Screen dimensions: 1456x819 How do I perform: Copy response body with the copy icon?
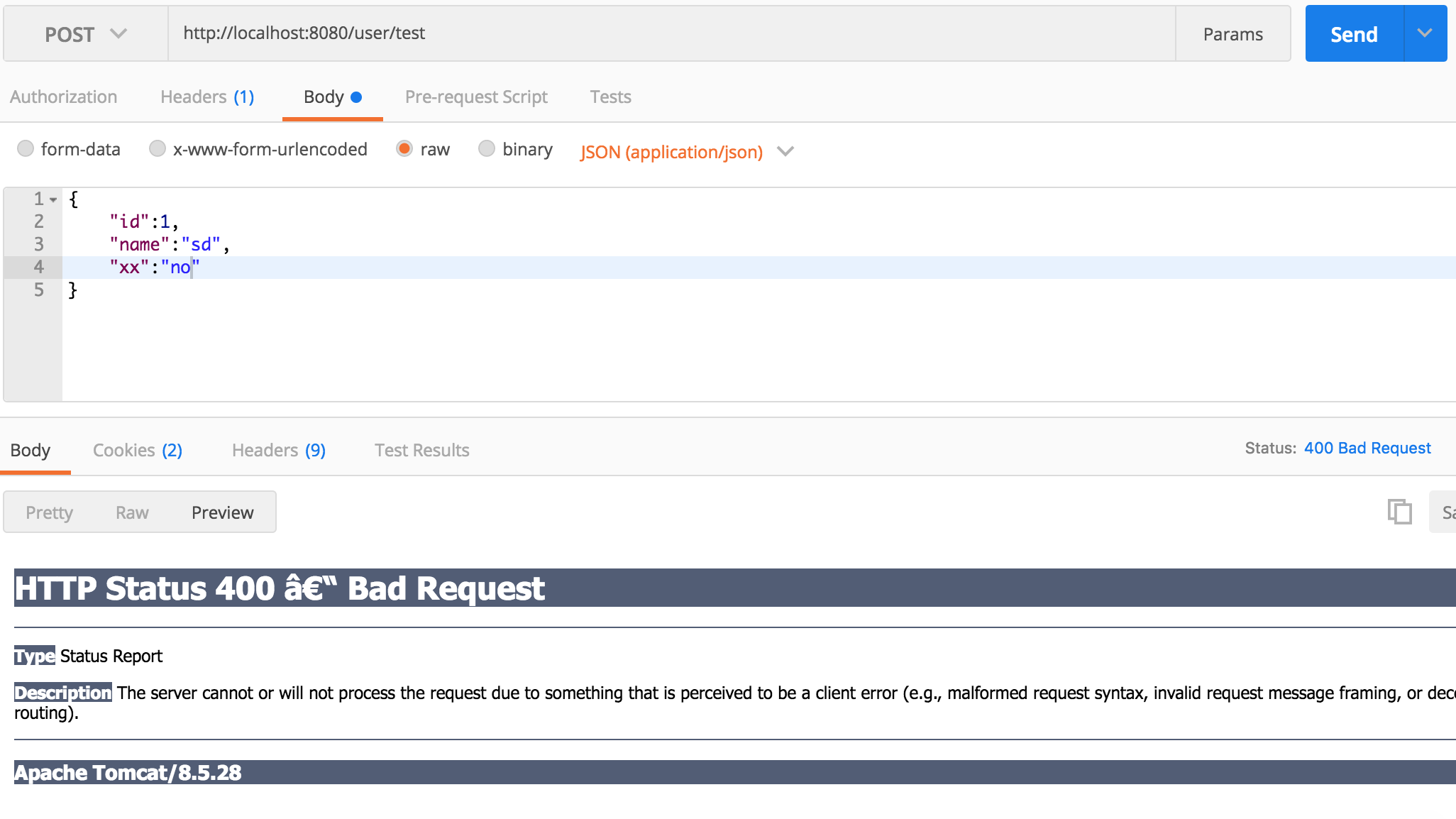click(1400, 512)
